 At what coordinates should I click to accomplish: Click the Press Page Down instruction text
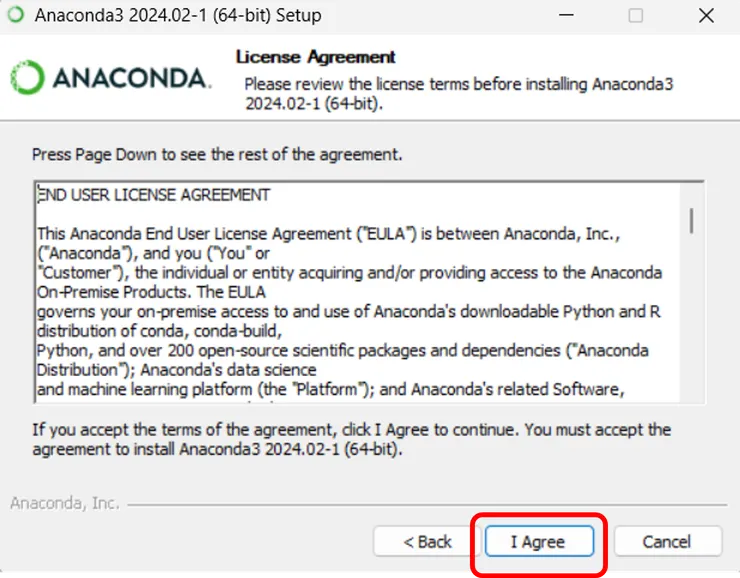coord(217,155)
